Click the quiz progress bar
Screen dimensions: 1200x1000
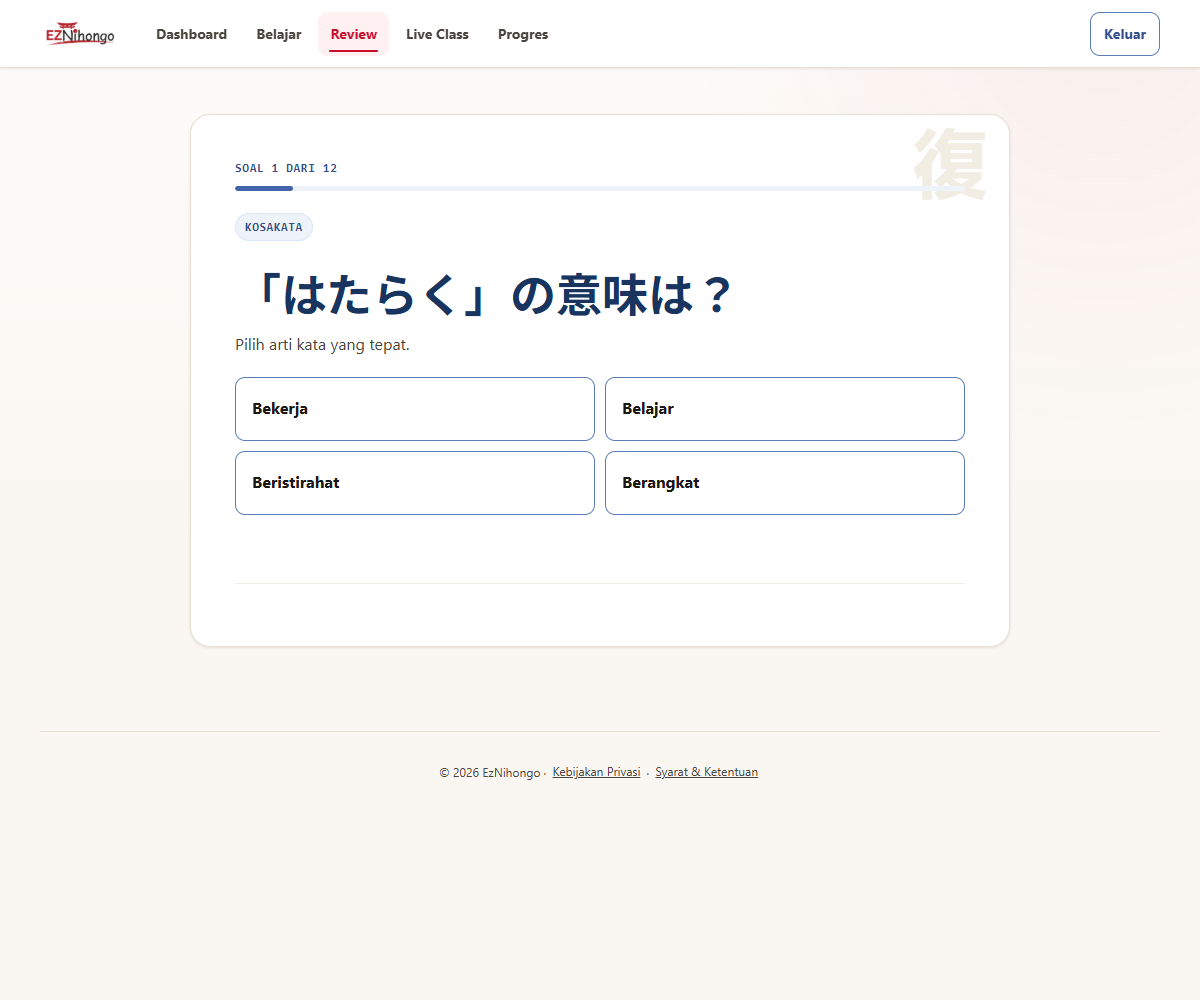coord(600,188)
